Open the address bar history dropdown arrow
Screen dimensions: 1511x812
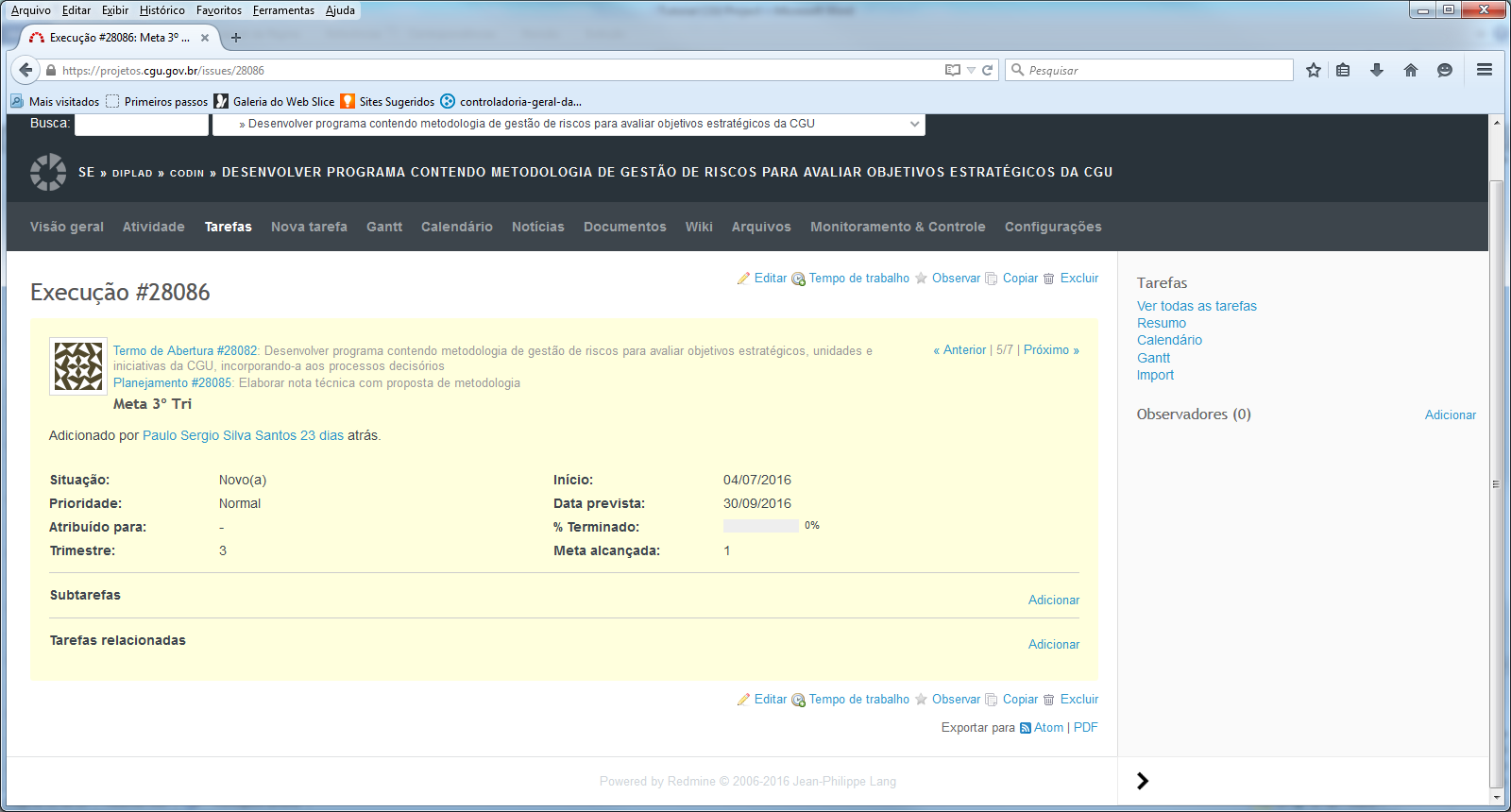point(971,70)
